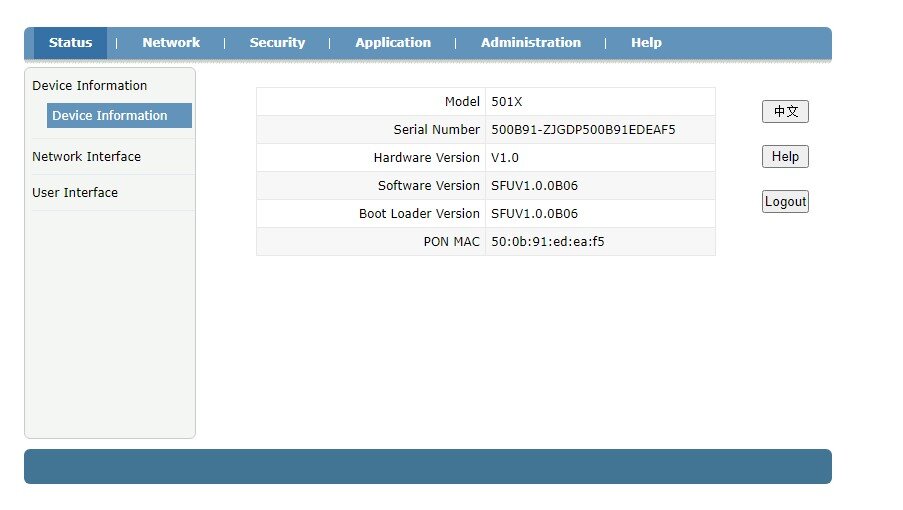Click the Hardware Version value V1.0
This screenshot has height=510, width=903.
point(505,158)
